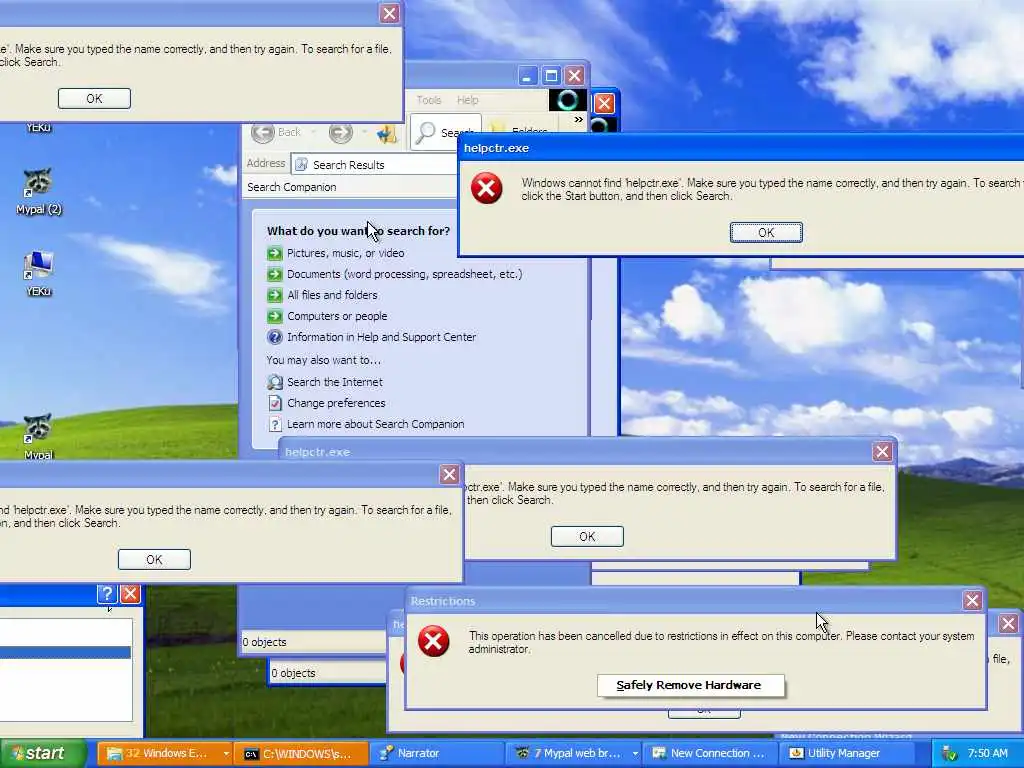Expand the Windows Explorer taskbar group dropdown arrow
This screenshot has width=1024, height=768.
226,754
